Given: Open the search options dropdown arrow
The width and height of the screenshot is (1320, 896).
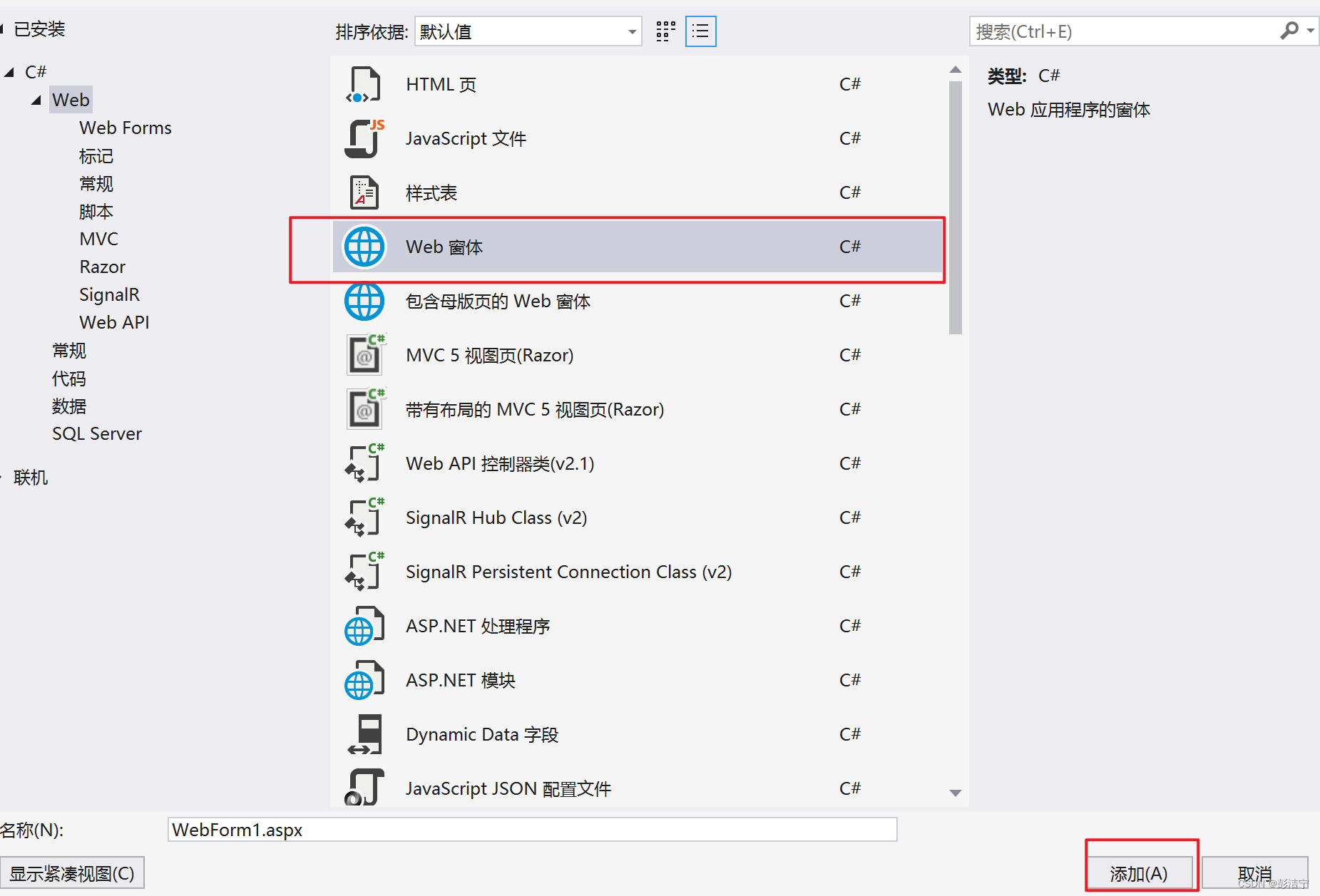Looking at the screenshot, I should [1311, 31].
